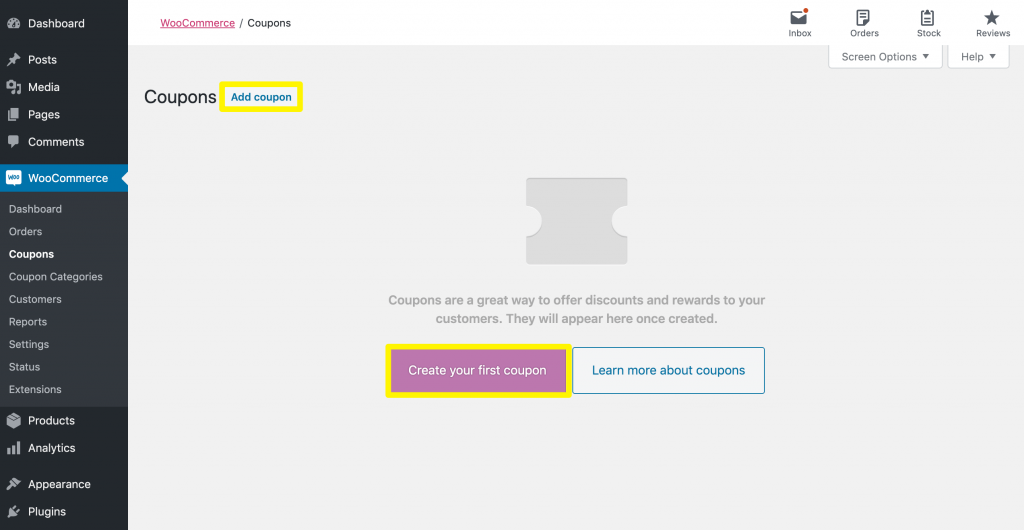Image resolution: width=1024 pixels, height=530 pixels.
Task: Click Learn more about coupons button
Action: pyautogui.click(x=668, y=371)
